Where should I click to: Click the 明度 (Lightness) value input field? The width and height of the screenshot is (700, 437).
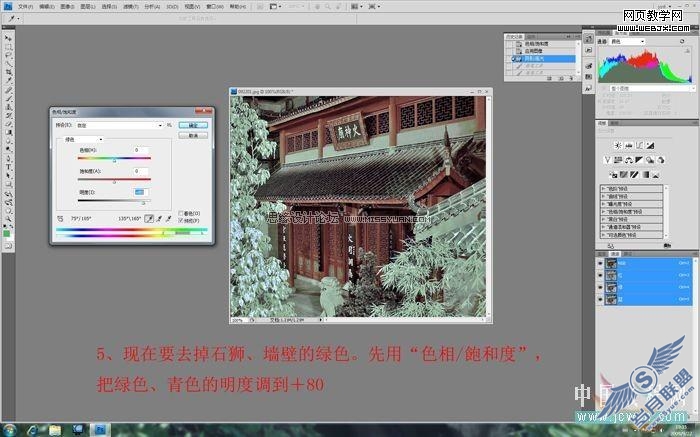point(141,192)
